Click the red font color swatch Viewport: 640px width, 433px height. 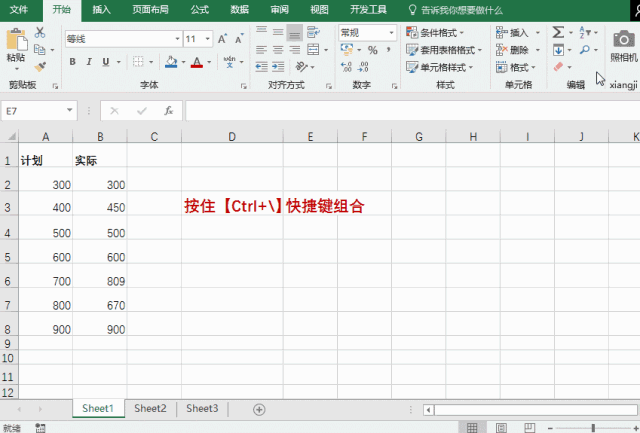(x=196, y=62)
